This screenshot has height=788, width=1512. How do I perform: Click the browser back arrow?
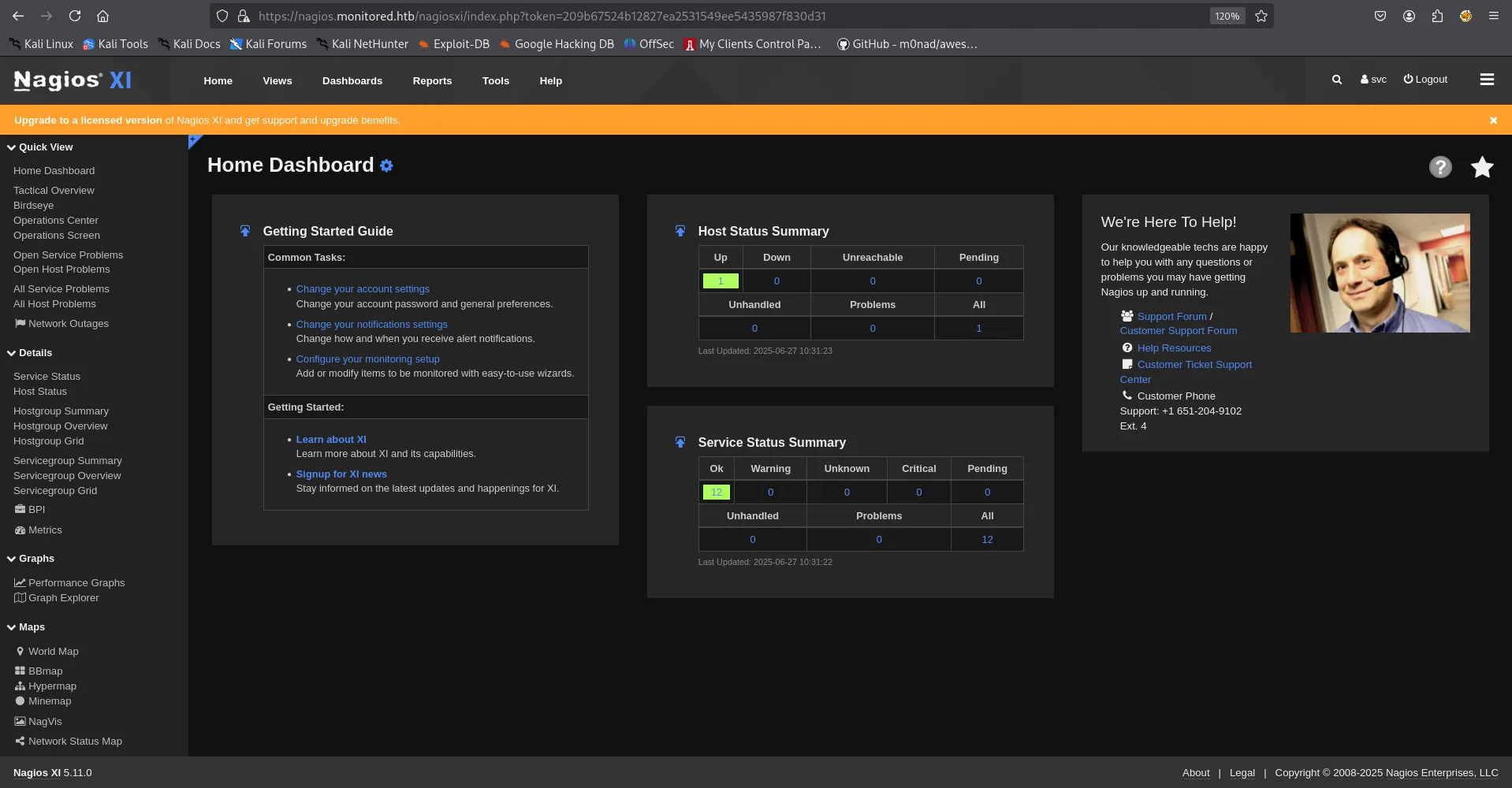18,16
